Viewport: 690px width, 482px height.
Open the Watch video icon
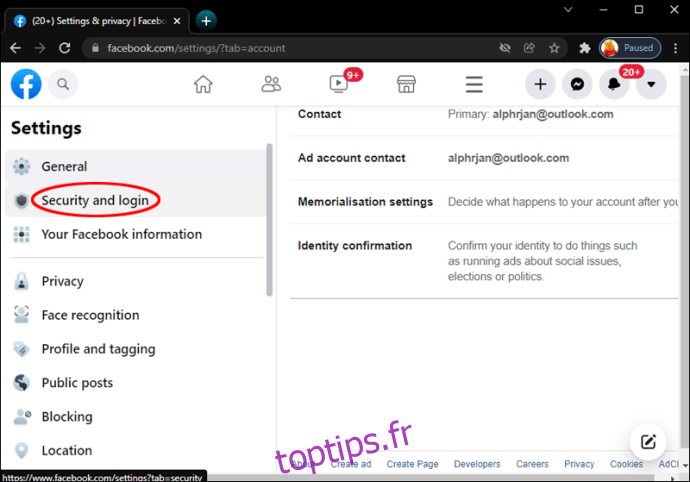click(x=339, y=83)
